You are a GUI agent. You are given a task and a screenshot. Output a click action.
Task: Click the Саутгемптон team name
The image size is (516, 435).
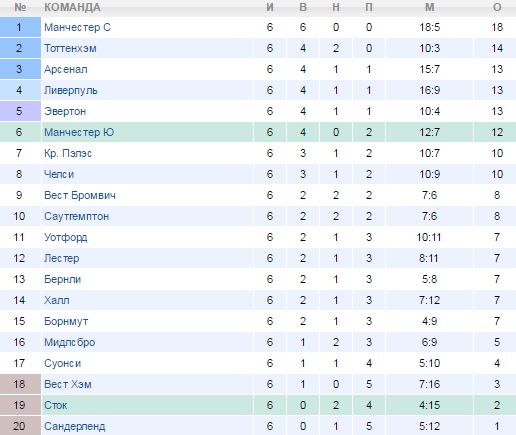76,216
